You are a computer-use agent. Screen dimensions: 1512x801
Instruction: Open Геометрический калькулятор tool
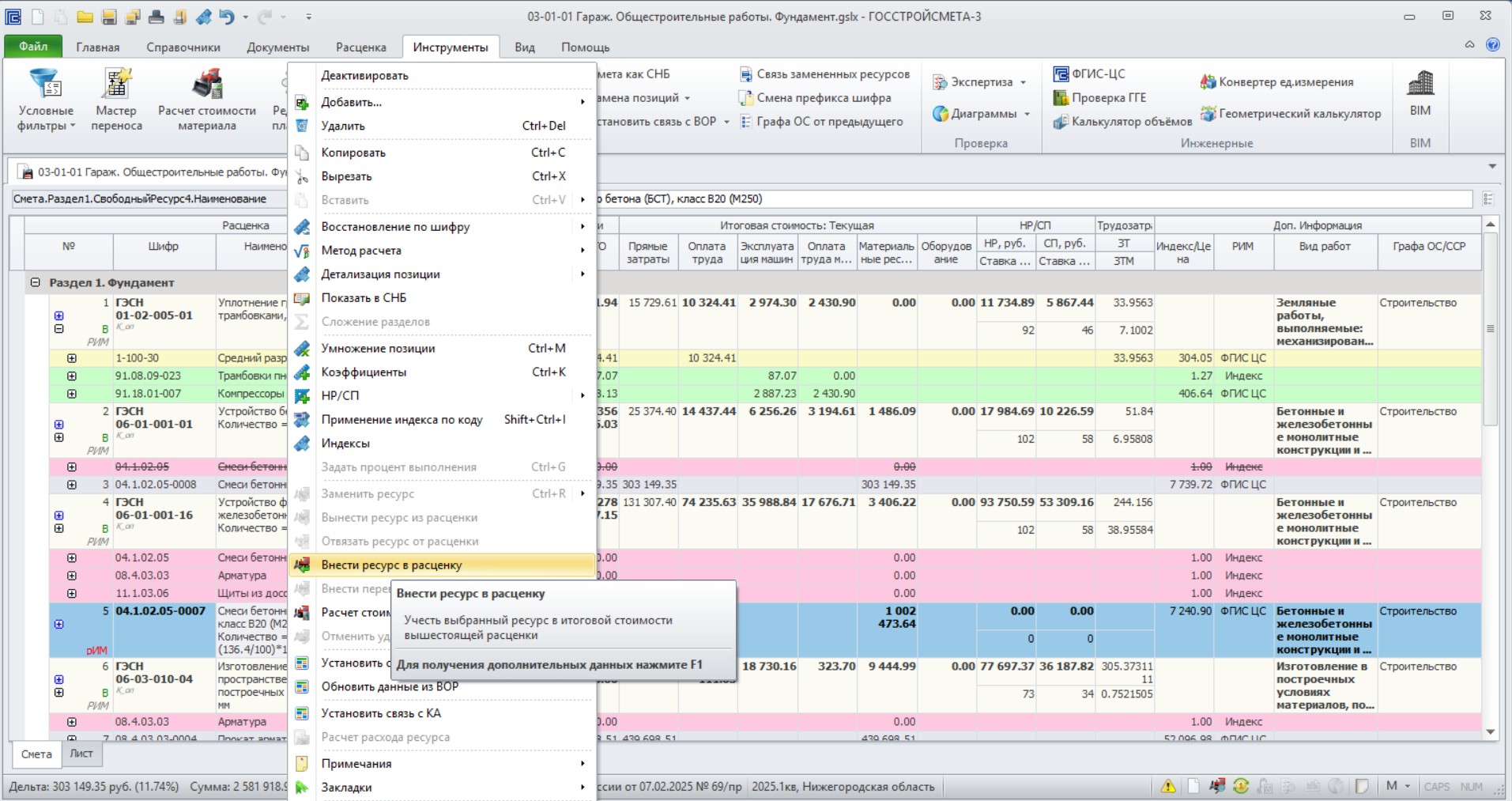coord(1291,114)
